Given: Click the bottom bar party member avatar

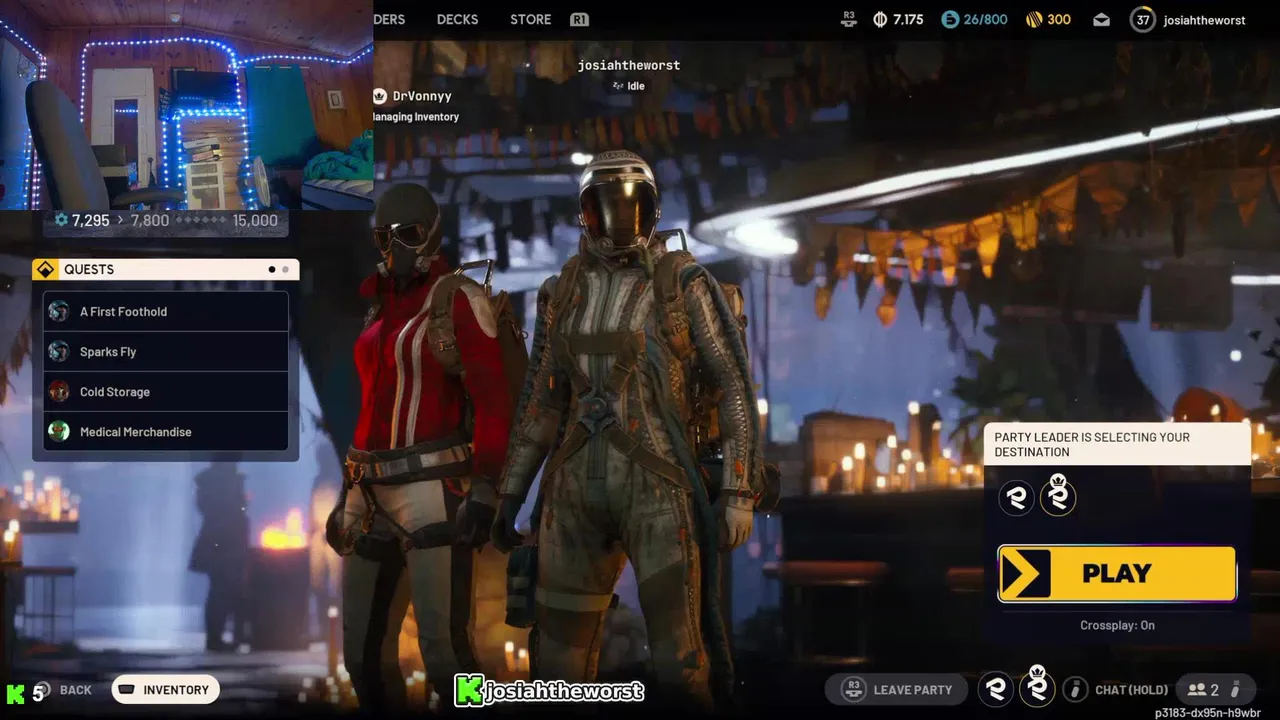Looking at the screenshot, I should (996, 689).
